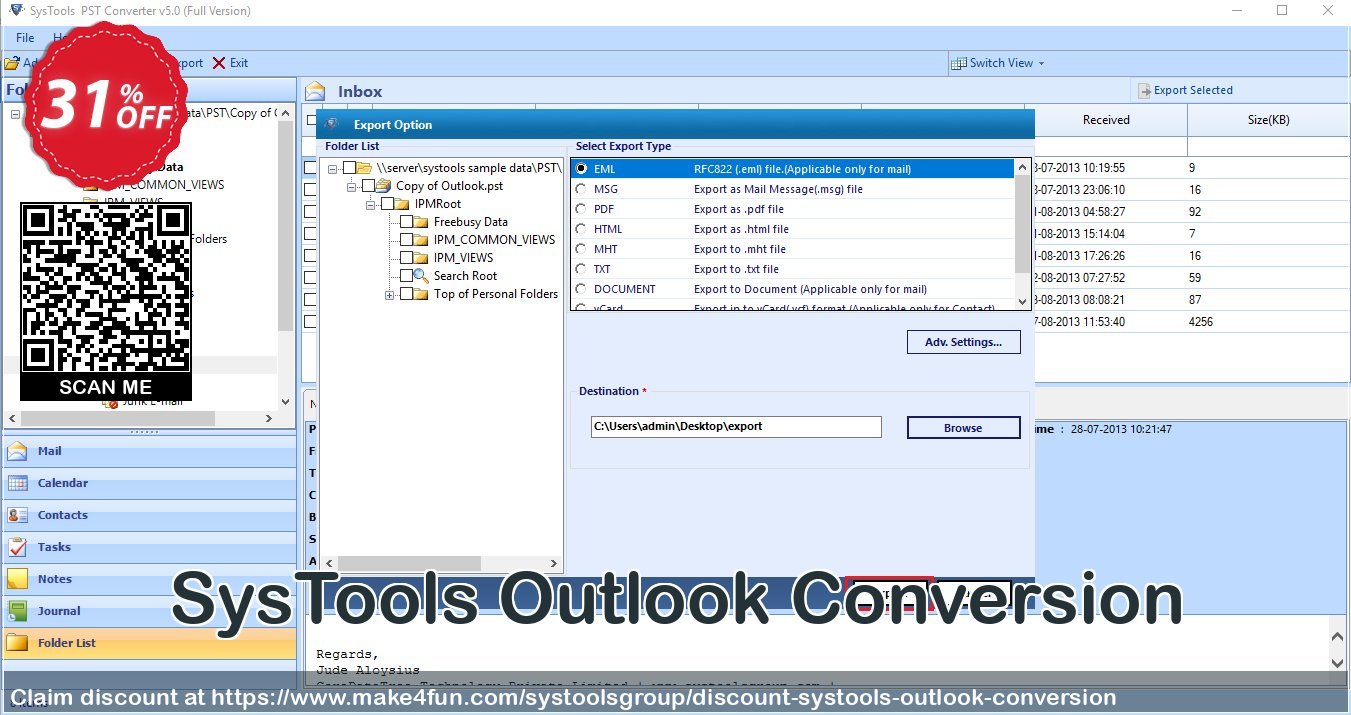1351x715 pixels.
Task: Click the Adv. Settings button
Action: [963, 342]
